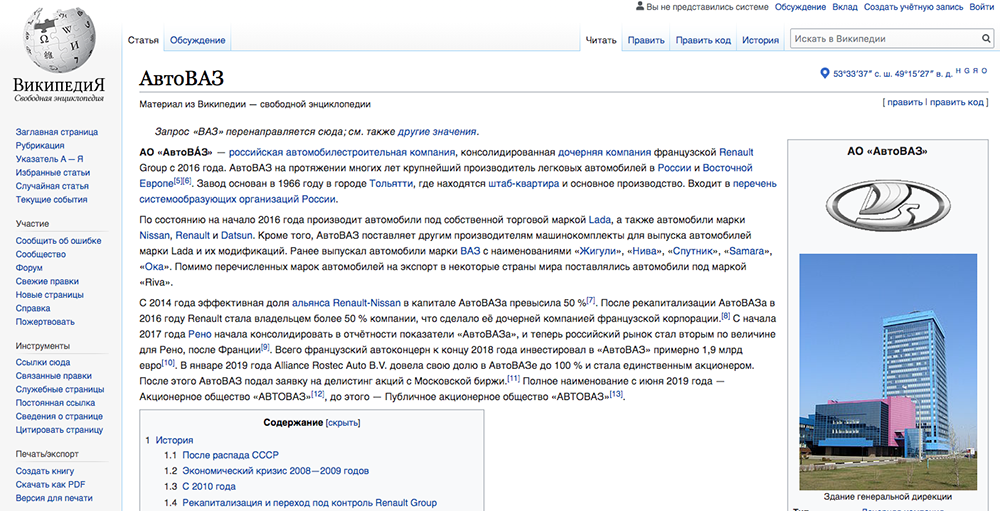Click the user icon beside login notice
The width and height of the screenshot is (1000, 511).
pyautogui.click(x=639, y=7)
